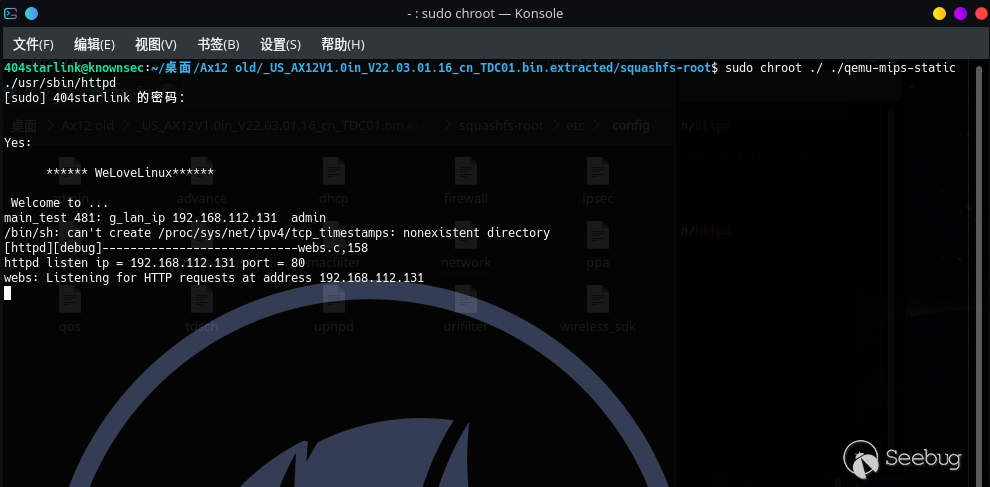990x487 pixels.
Task: Open the 文件(F) menu
Action: (x=33, y=45)
